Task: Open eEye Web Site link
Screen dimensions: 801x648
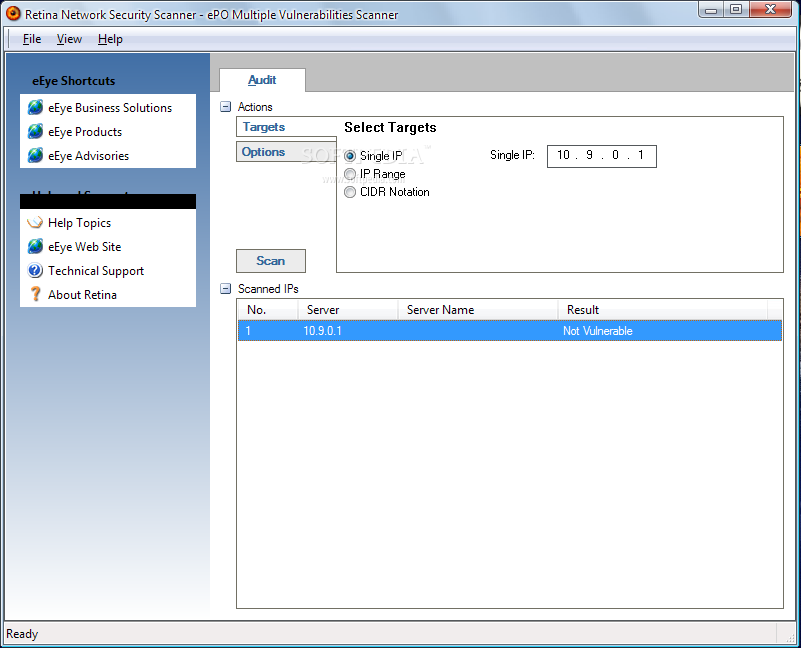Action: coord(84,247)
